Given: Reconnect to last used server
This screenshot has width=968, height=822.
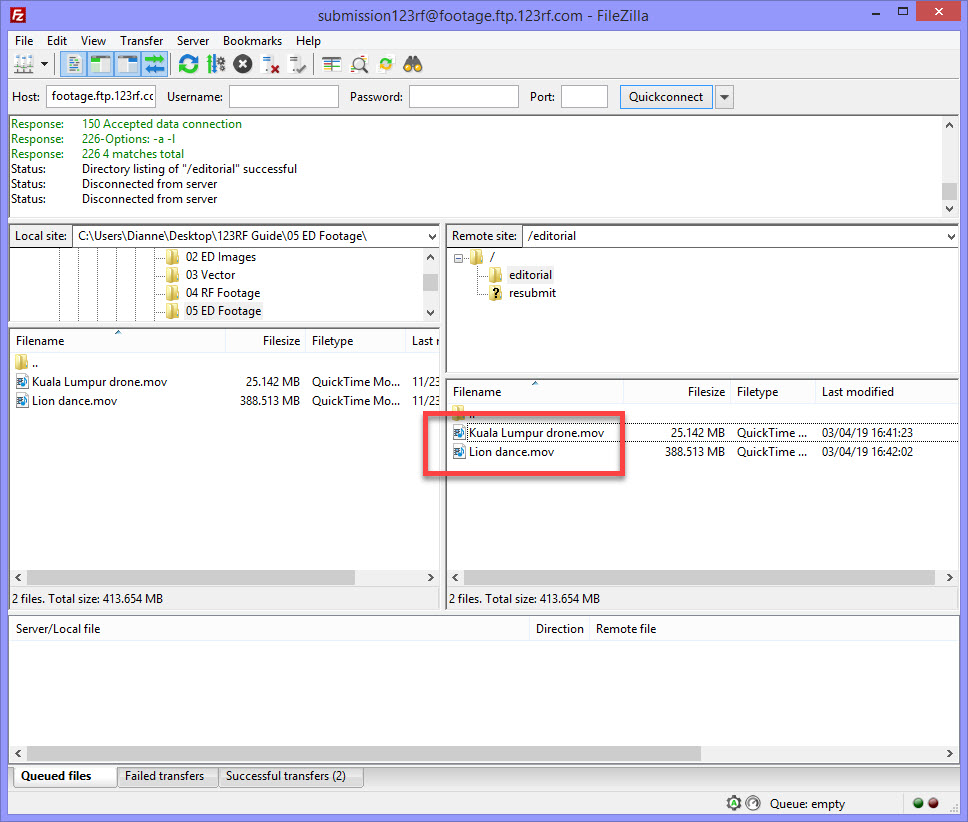Looking at the screenshot, I should click(298, 64).
